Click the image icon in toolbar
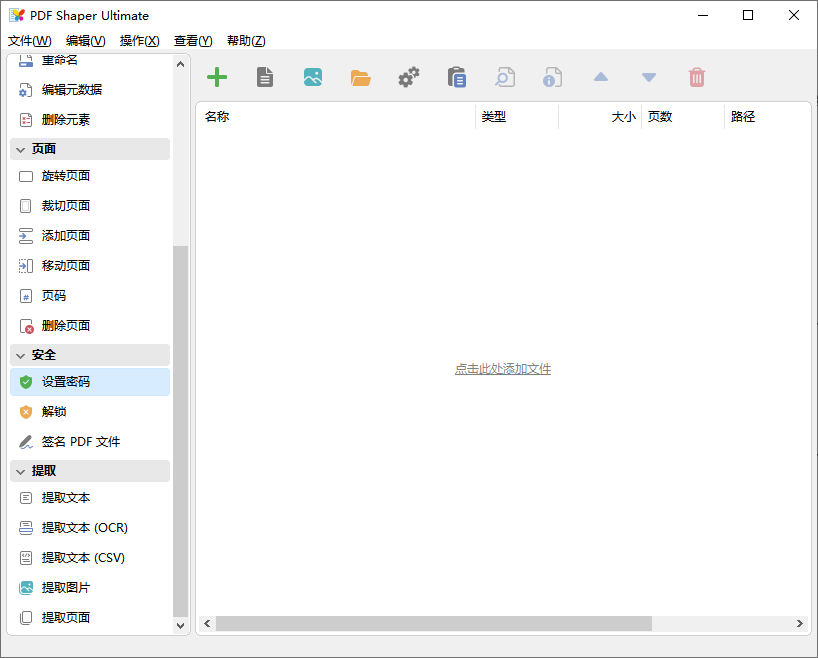This screenshot has width=818, height=658. point(313,77)
